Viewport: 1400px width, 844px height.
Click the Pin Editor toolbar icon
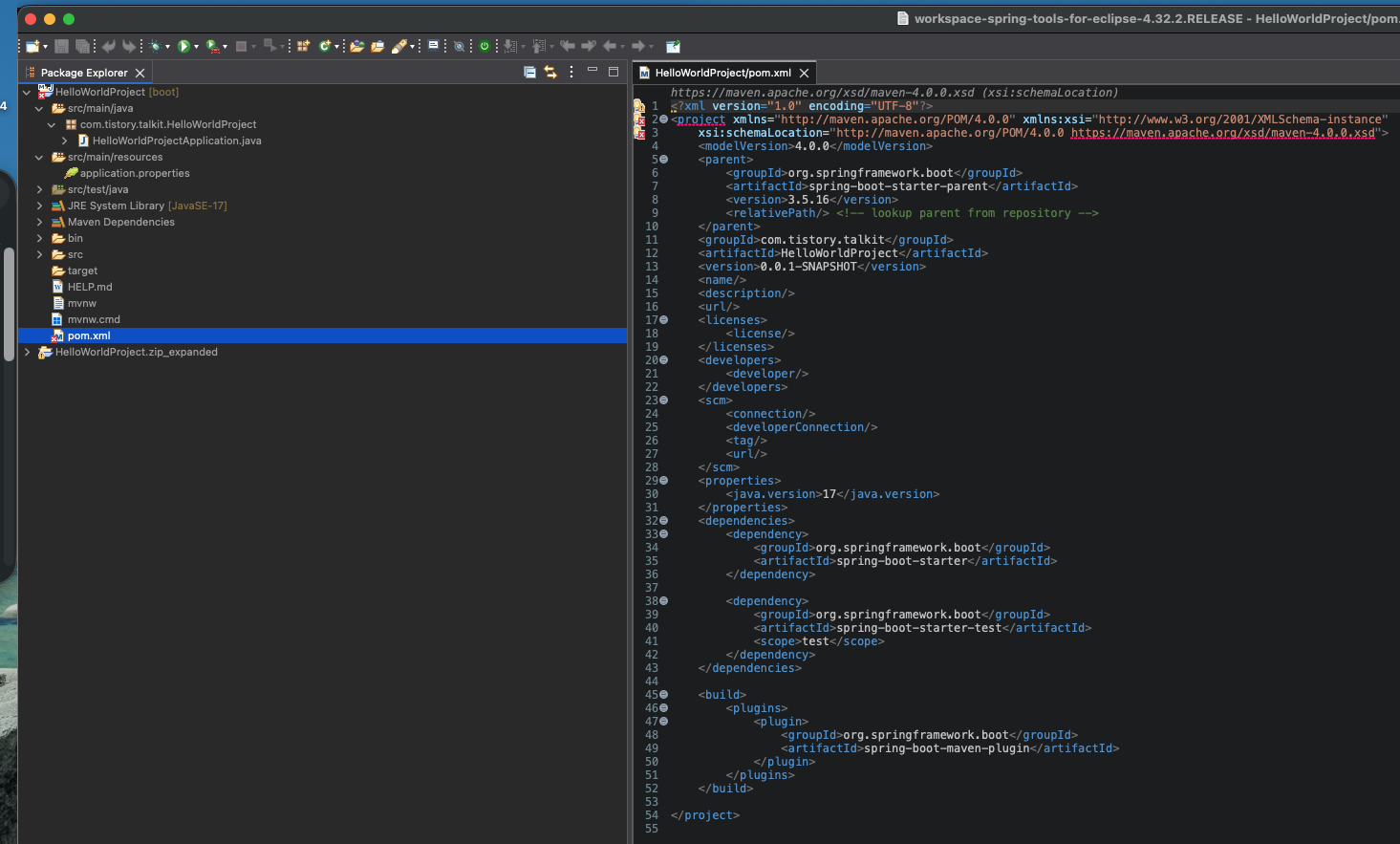click(x=674, y=46)
